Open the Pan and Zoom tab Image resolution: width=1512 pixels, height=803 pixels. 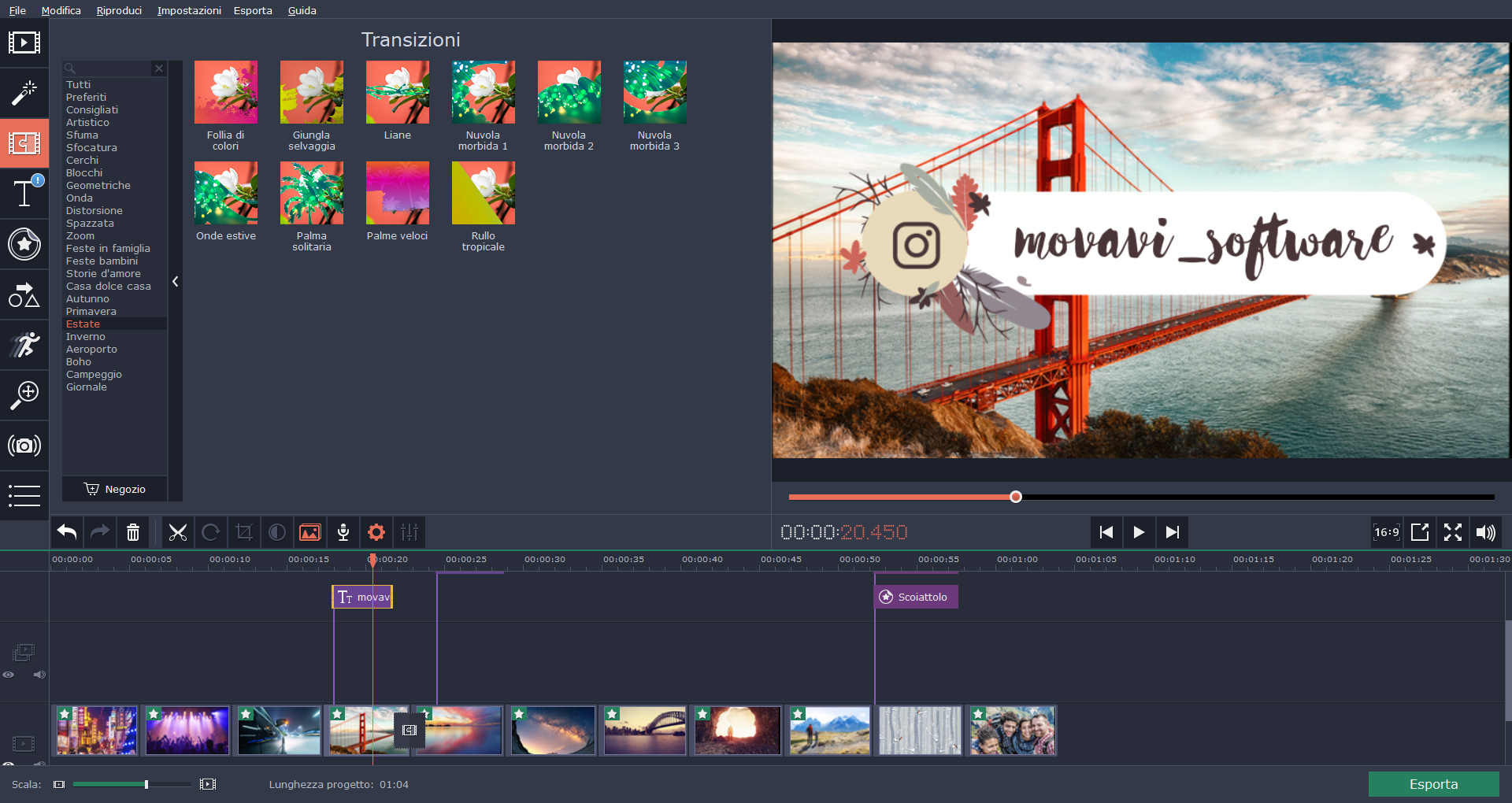[24, 394]
